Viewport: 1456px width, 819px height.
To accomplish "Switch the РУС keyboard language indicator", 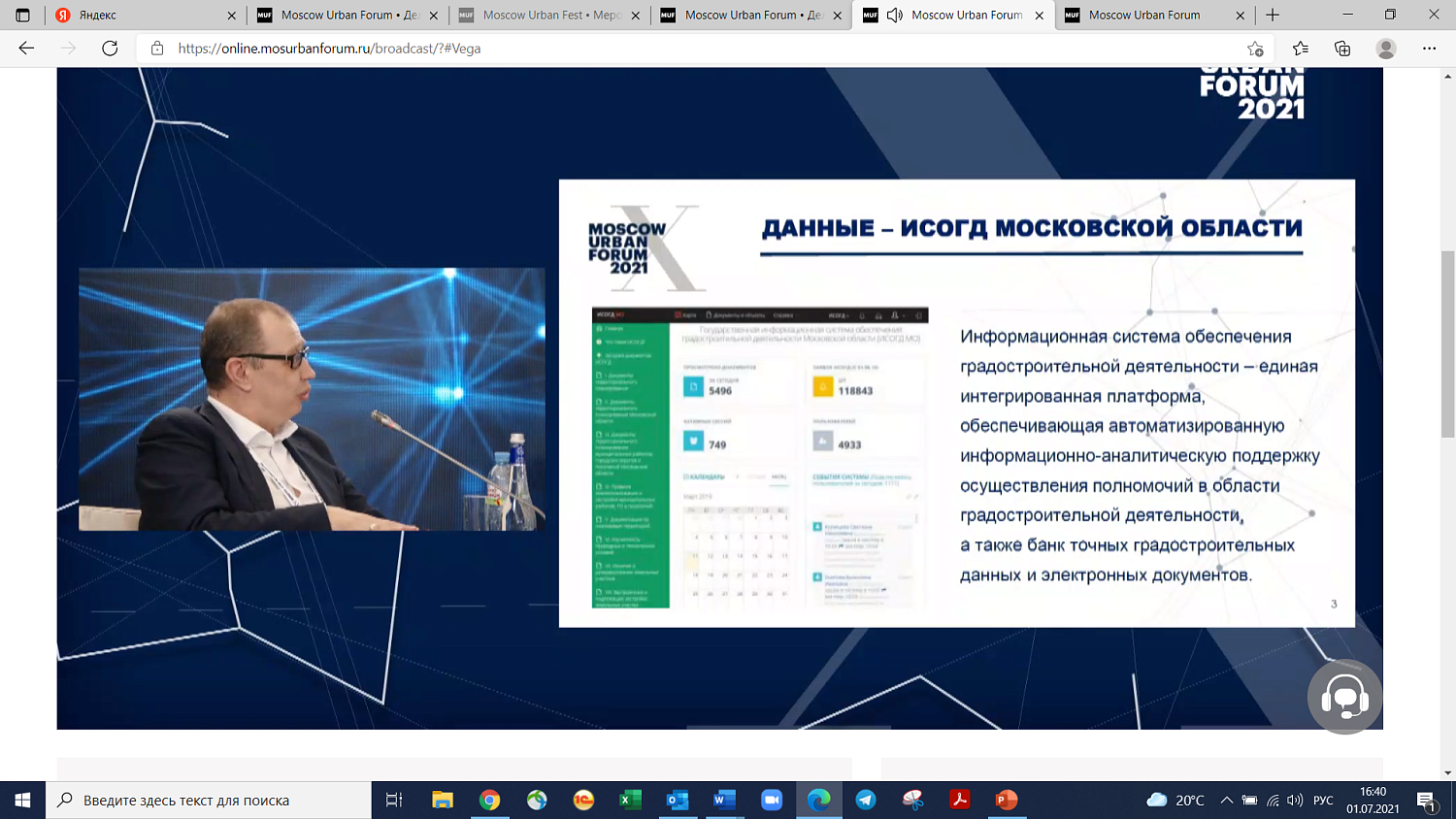I will [1324, 801].
